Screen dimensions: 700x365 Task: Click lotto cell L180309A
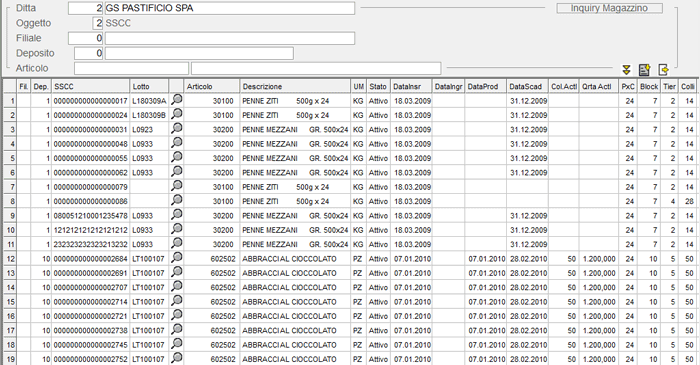click(x=149, y=101)
